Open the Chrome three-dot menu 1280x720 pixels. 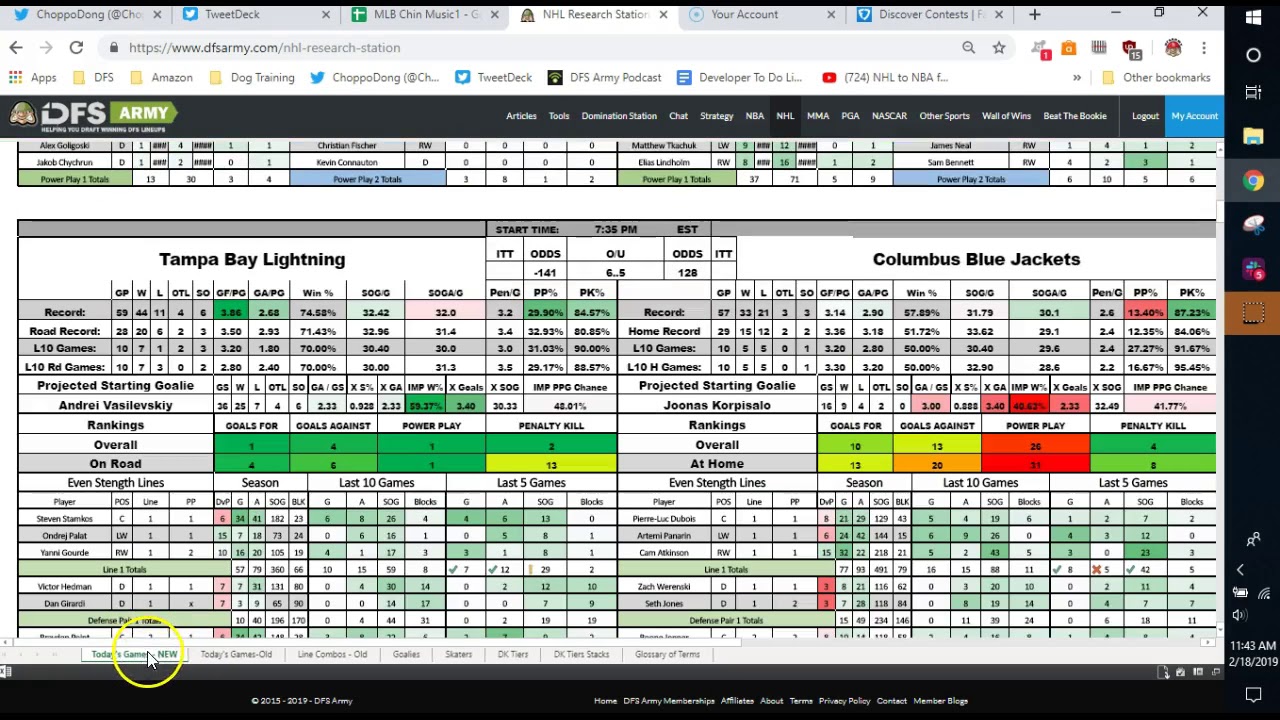tap(1204, 47)
